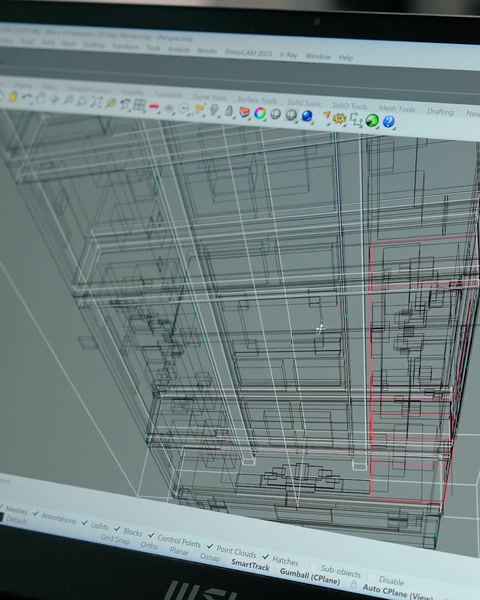Click the Hide Objects lightbulb icon

[214, 110]
